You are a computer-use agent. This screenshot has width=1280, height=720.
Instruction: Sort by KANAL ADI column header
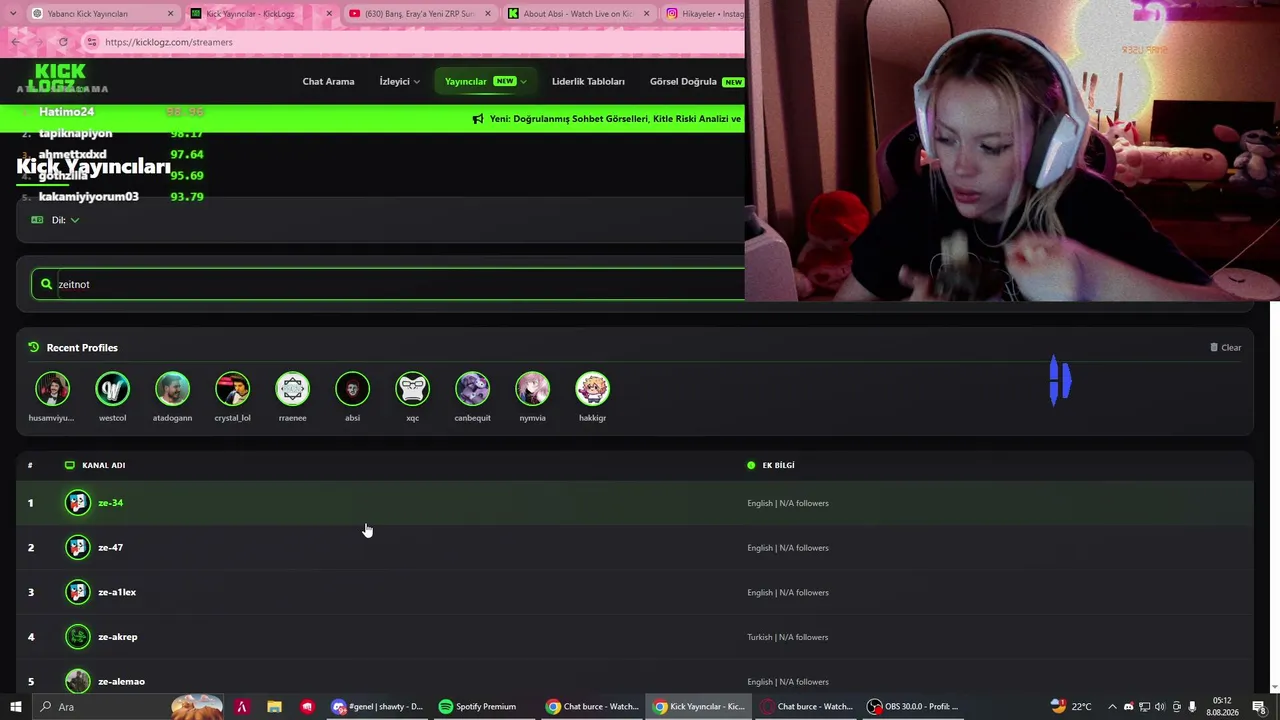pos(103,465)
